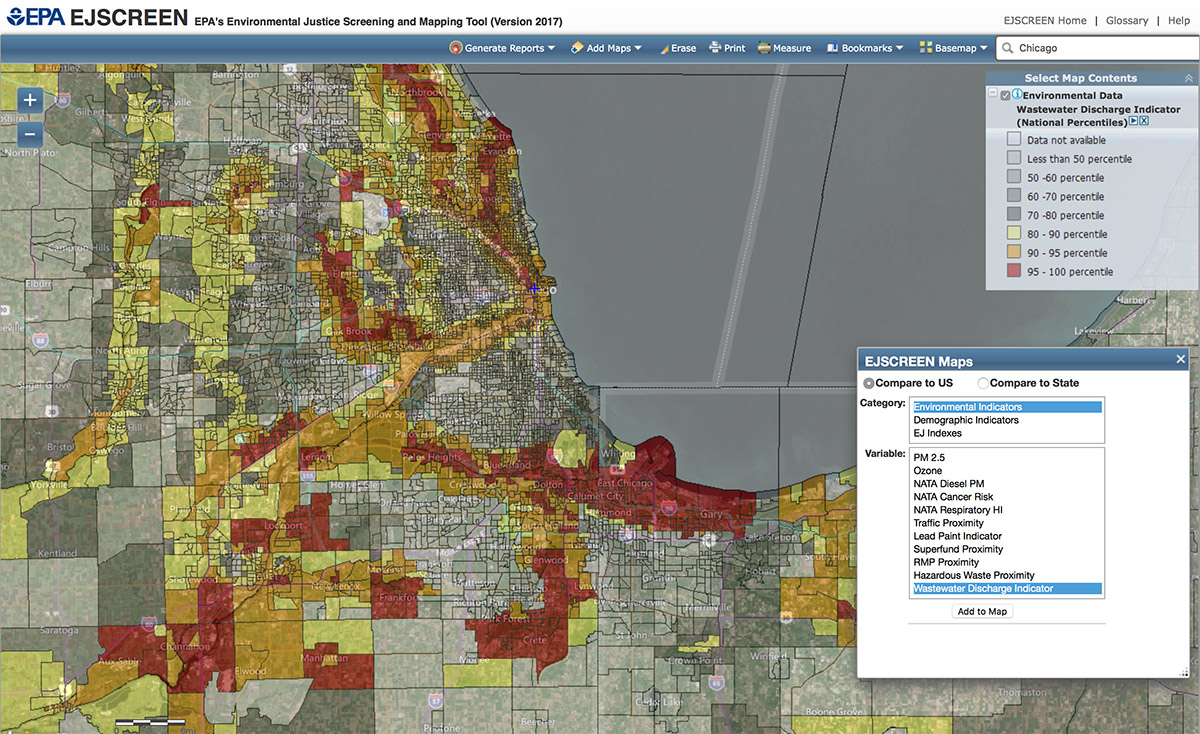Screen dimensions: 1200x734
Task: Select the Compare to US radio button
Action: (868, 383)
